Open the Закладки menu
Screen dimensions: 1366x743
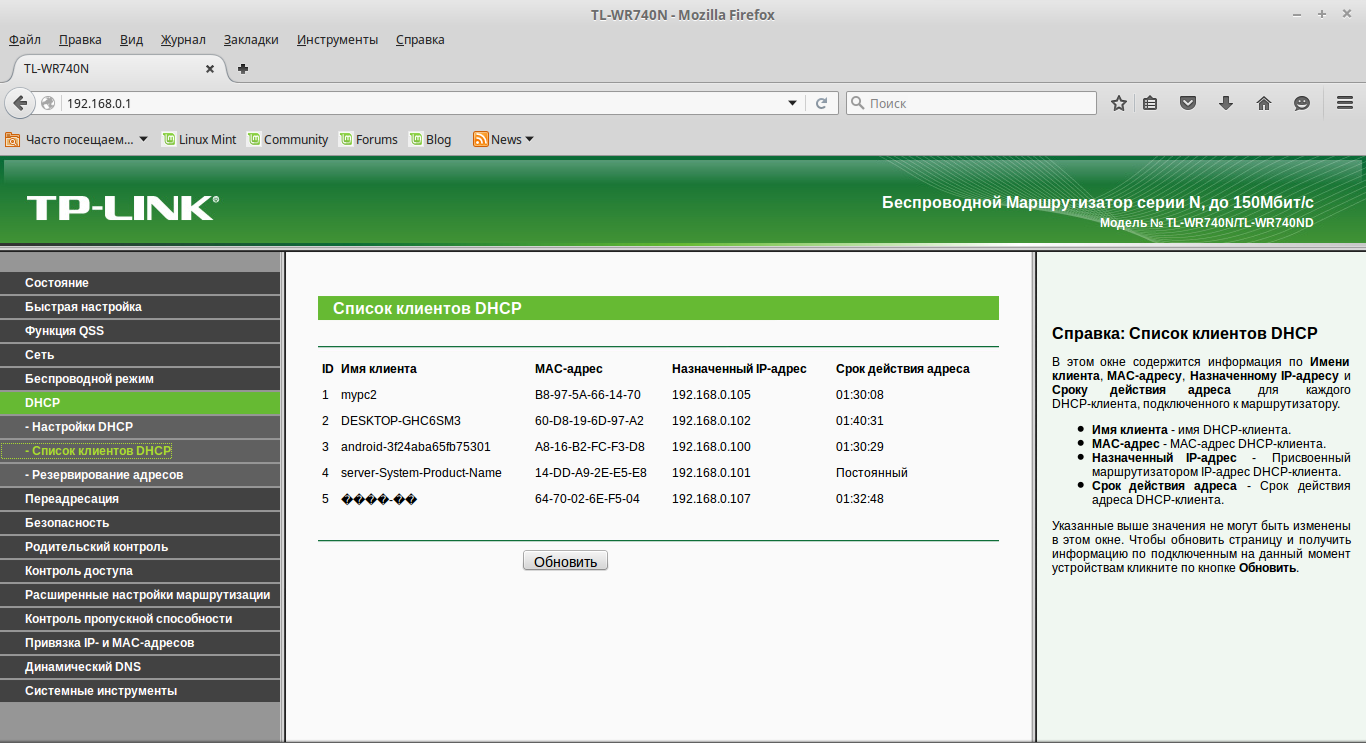coord(251,40)
